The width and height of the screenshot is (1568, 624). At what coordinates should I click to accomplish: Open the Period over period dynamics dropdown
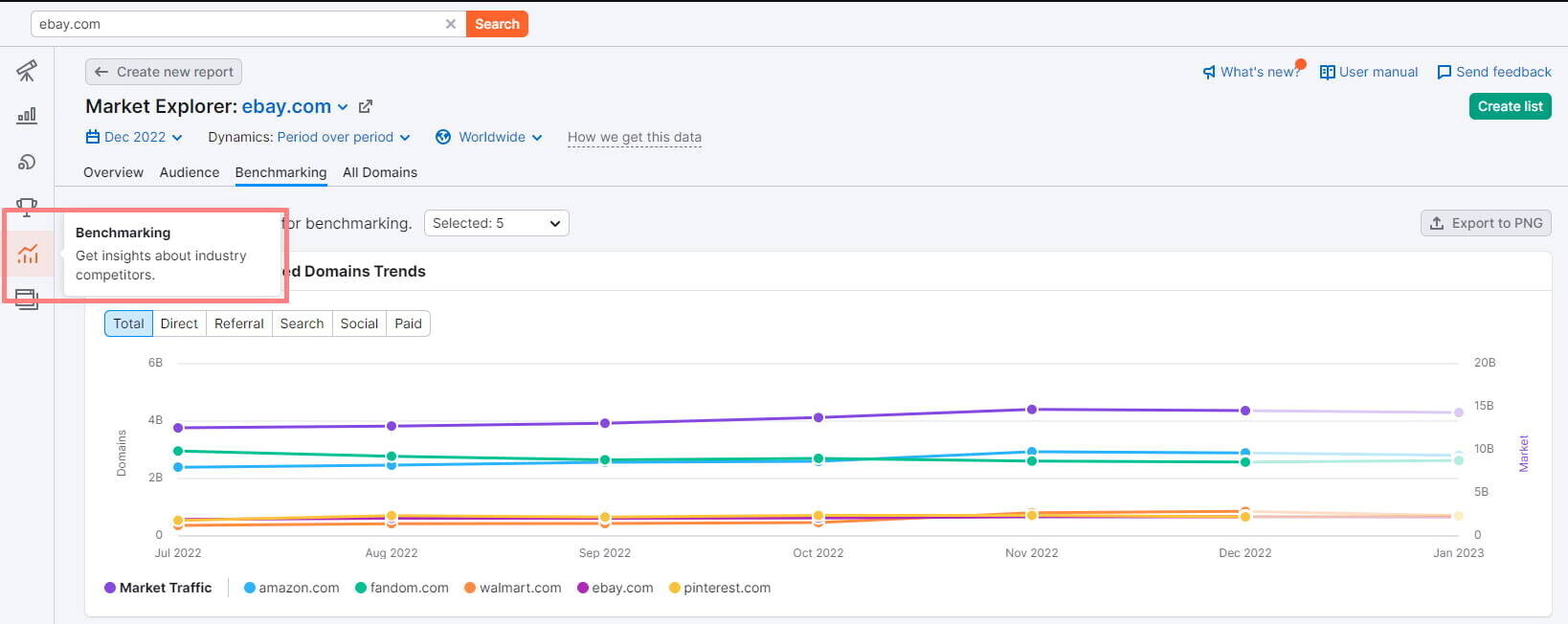(344, 137)
